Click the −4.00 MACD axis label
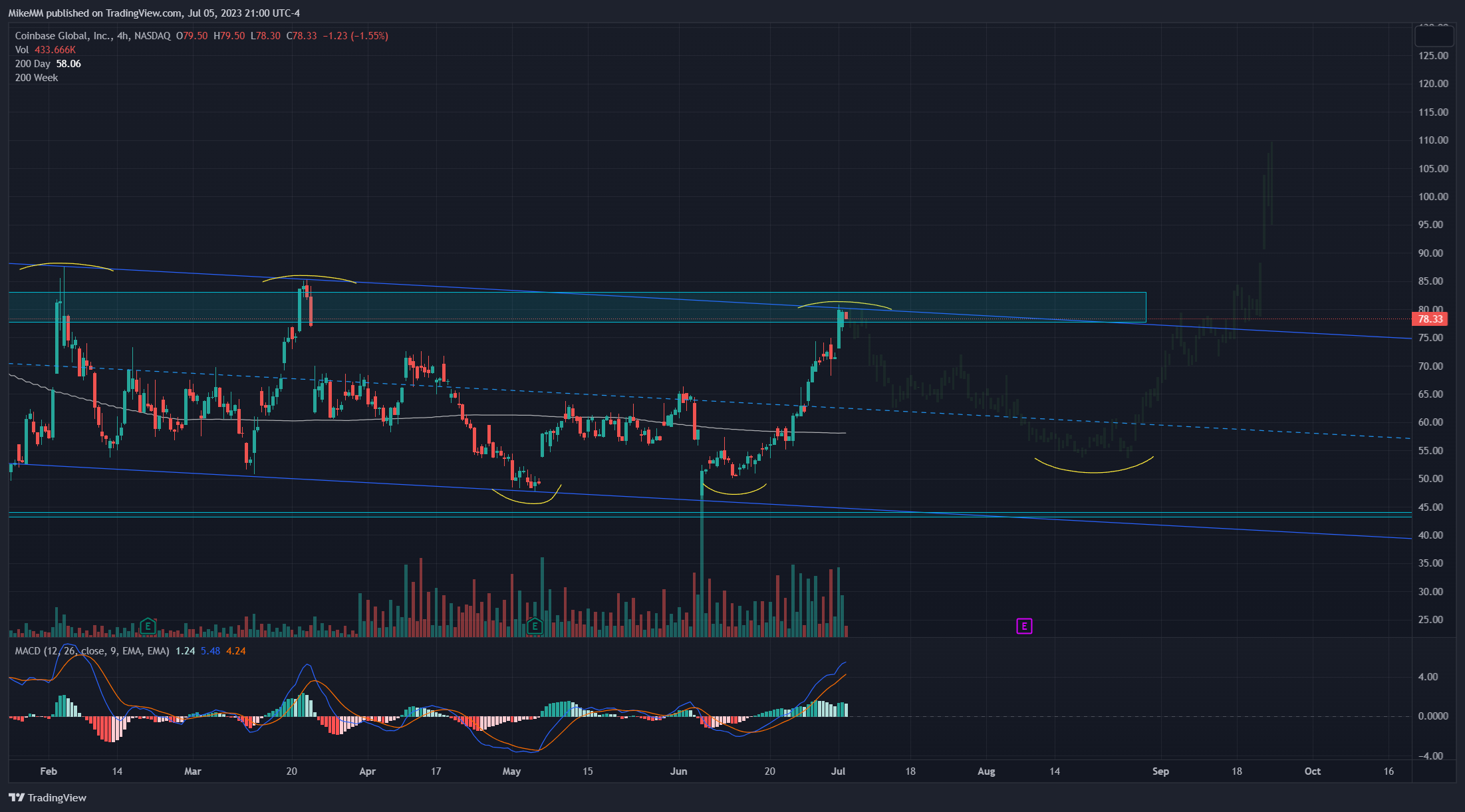This screenshot has height=812, width=1465. click(1430, 756)
